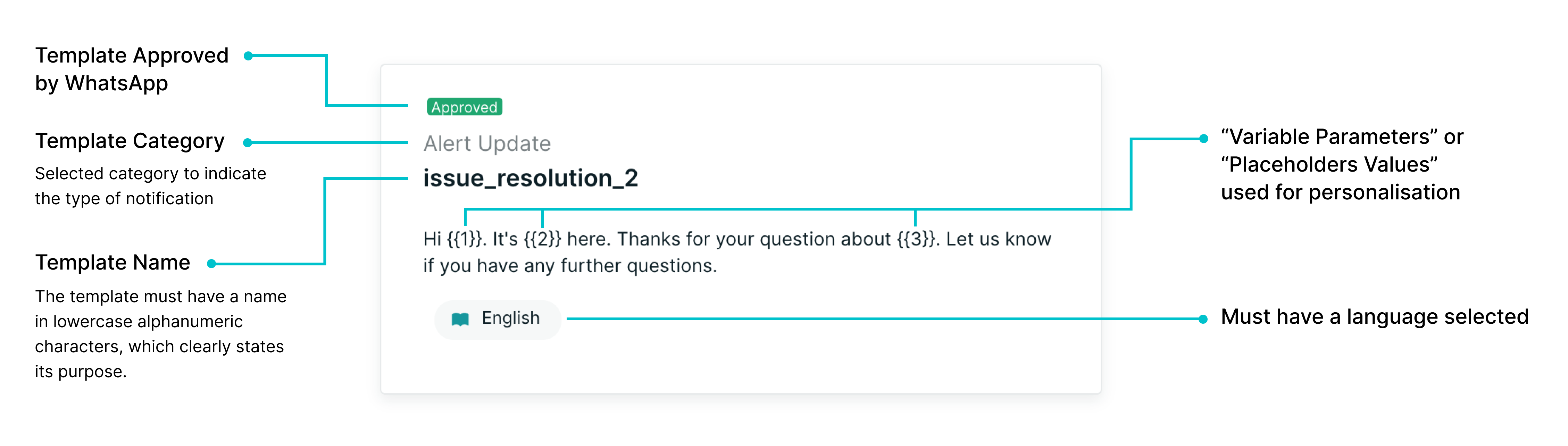Click the dot beside Template Approved heading

pos(248,56)
